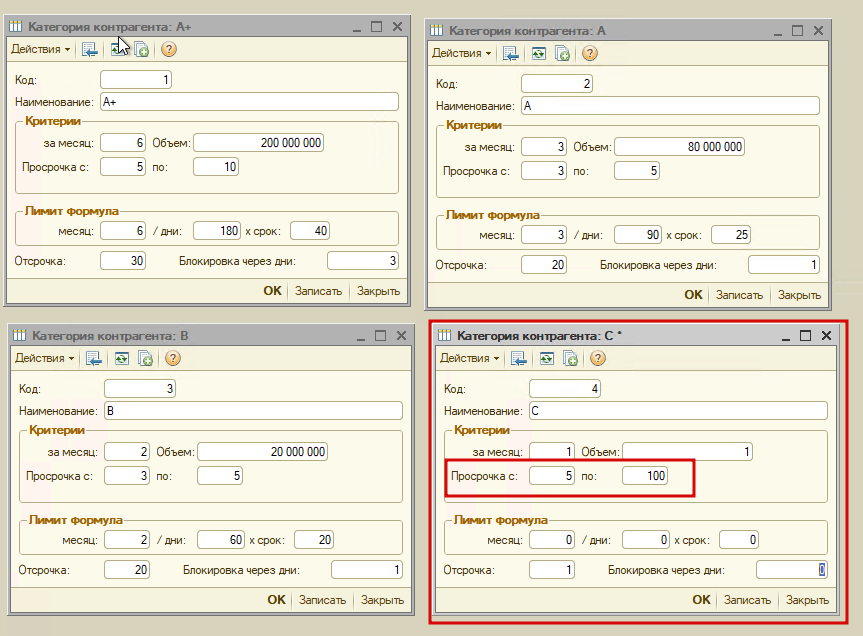Focus Наименование field containing A+
Viewport: 863px width, 636px height.
tap(249, 102)
